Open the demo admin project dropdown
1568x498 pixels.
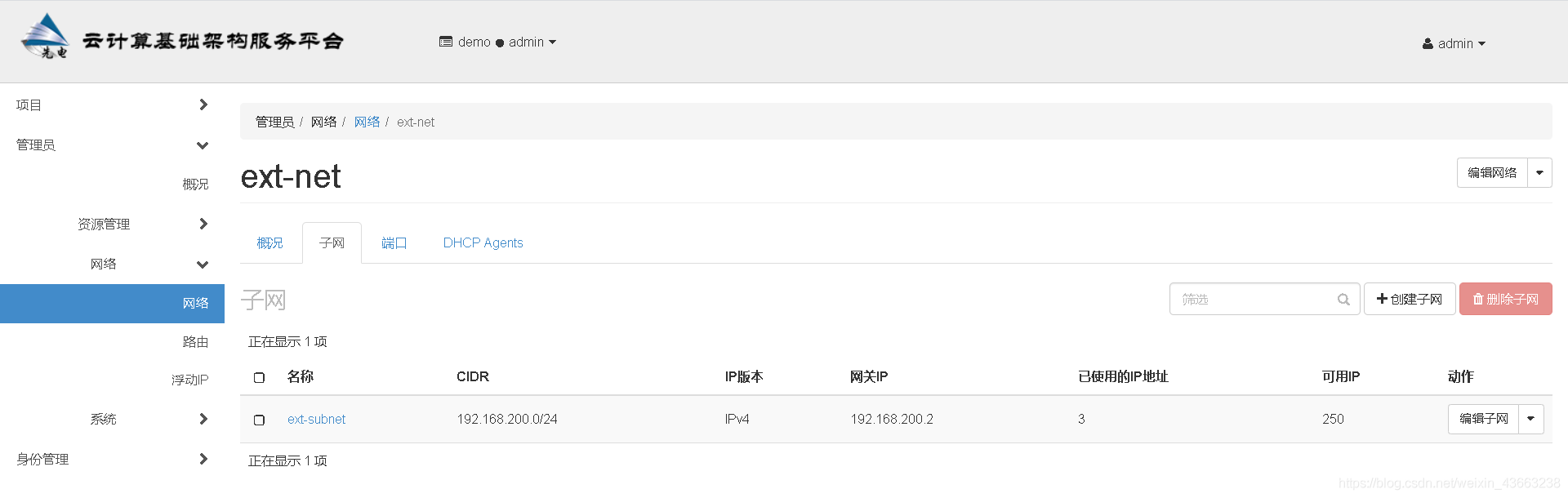tap(497, 42)
